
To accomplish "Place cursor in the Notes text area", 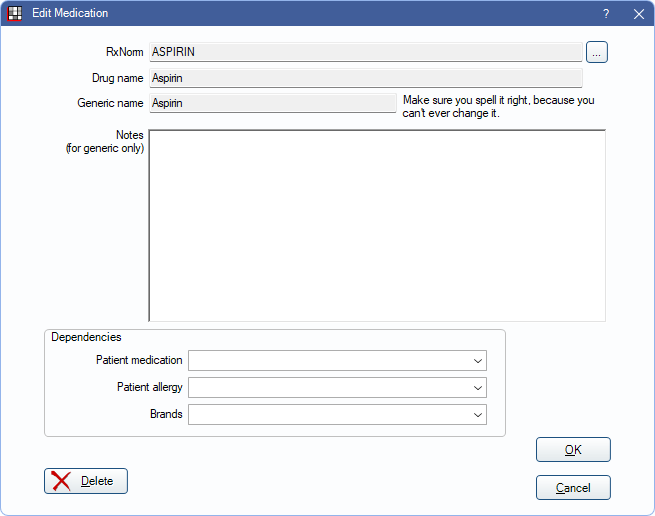I will coord(377,226).
